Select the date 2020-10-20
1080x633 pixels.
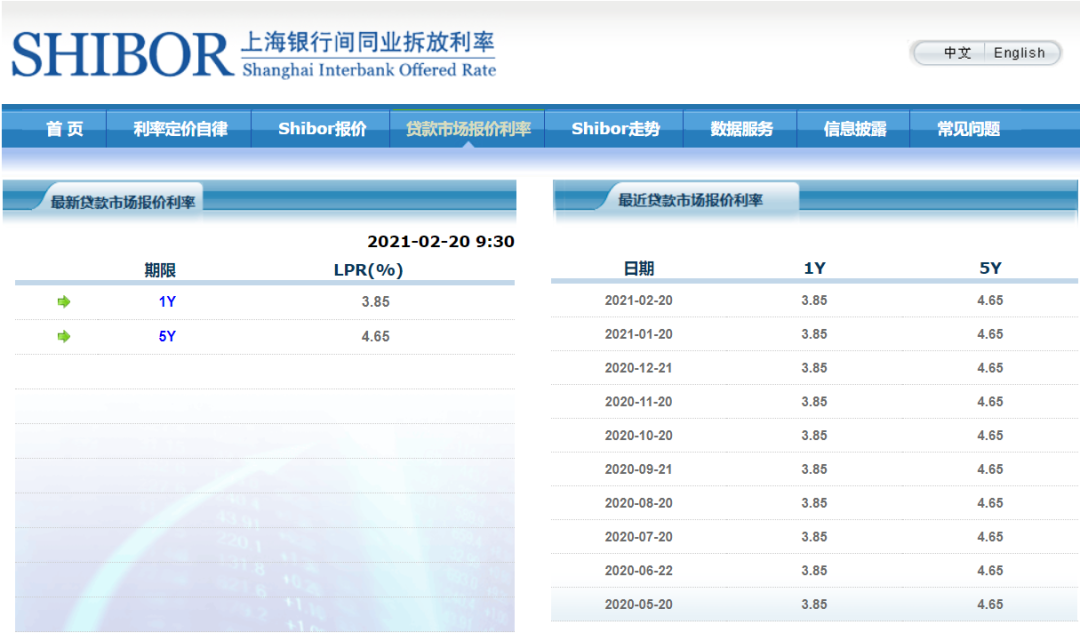(638, 435)
